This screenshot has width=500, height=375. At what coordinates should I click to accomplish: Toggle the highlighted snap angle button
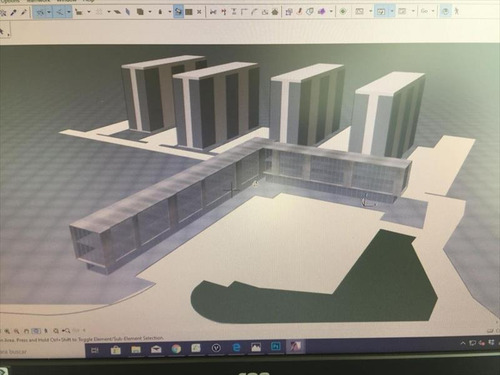[60, 13]
